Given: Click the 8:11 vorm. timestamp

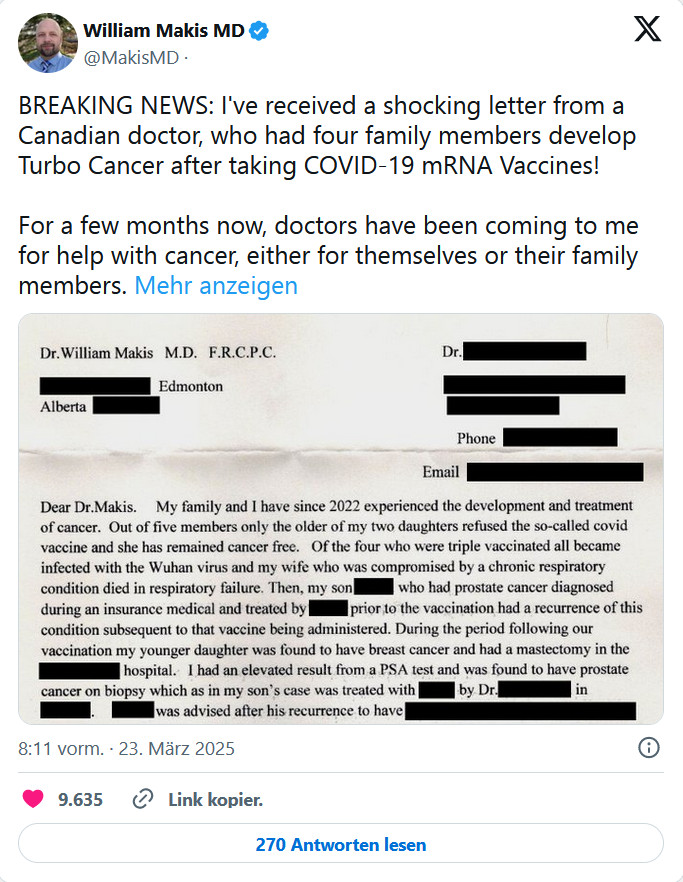Looking at the screenshot, I should tap(60, 748).
